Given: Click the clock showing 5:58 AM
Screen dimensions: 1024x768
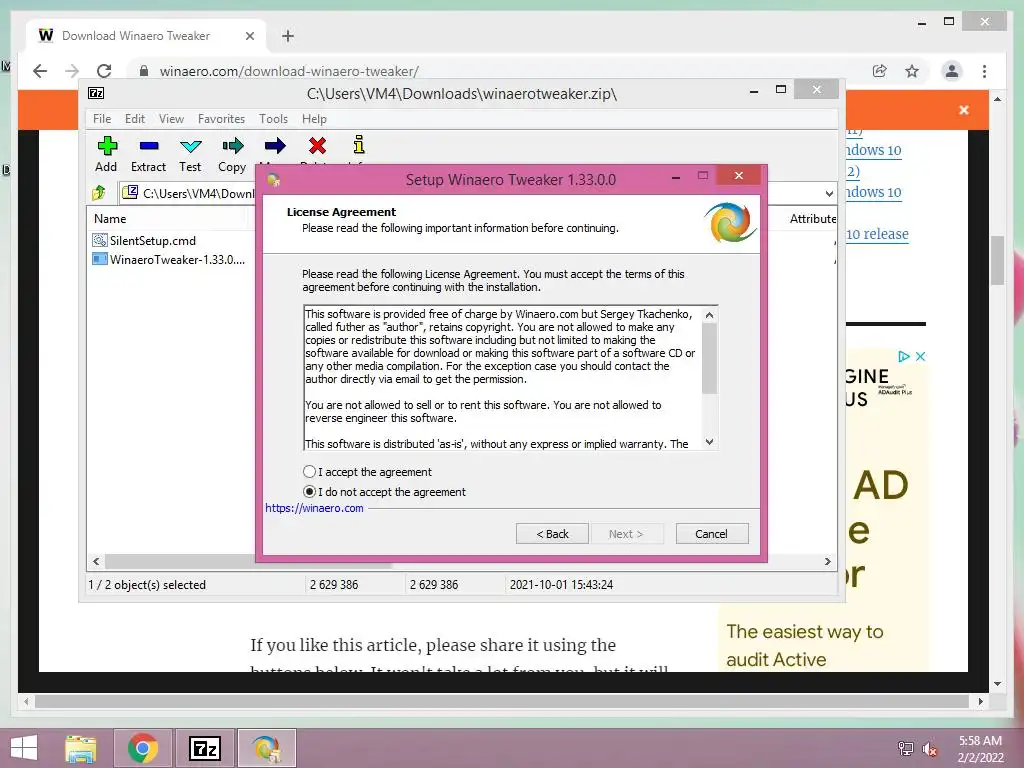Looking at the screenshot, I should [980, 741].
